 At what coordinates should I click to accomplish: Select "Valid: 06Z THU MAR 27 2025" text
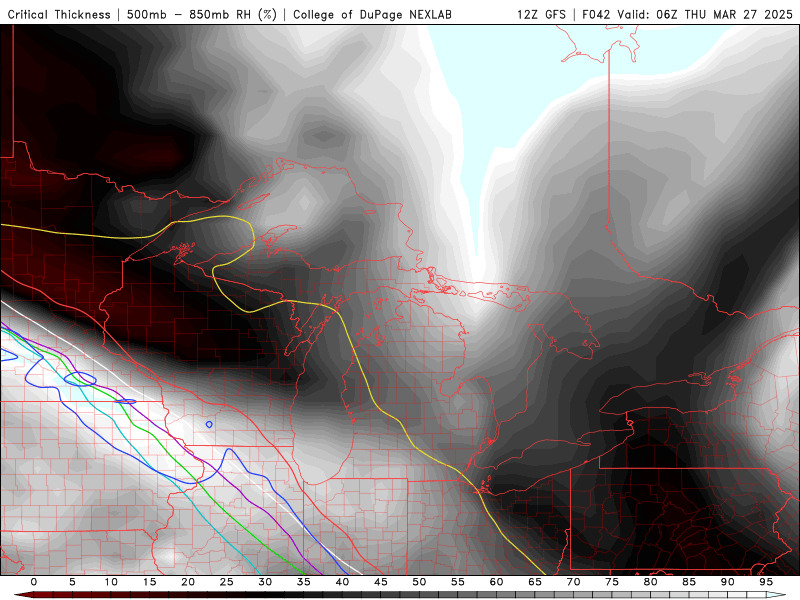705,14
